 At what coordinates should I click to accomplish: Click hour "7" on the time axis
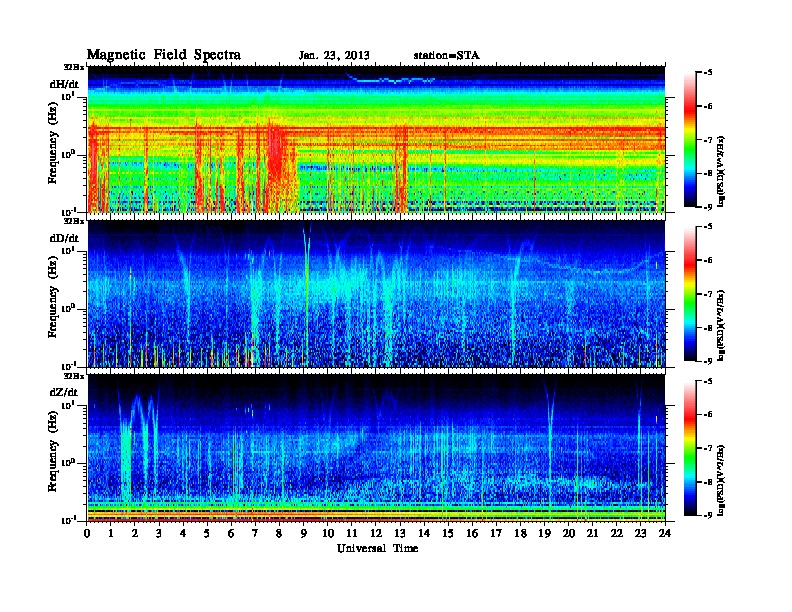point(255,533)
